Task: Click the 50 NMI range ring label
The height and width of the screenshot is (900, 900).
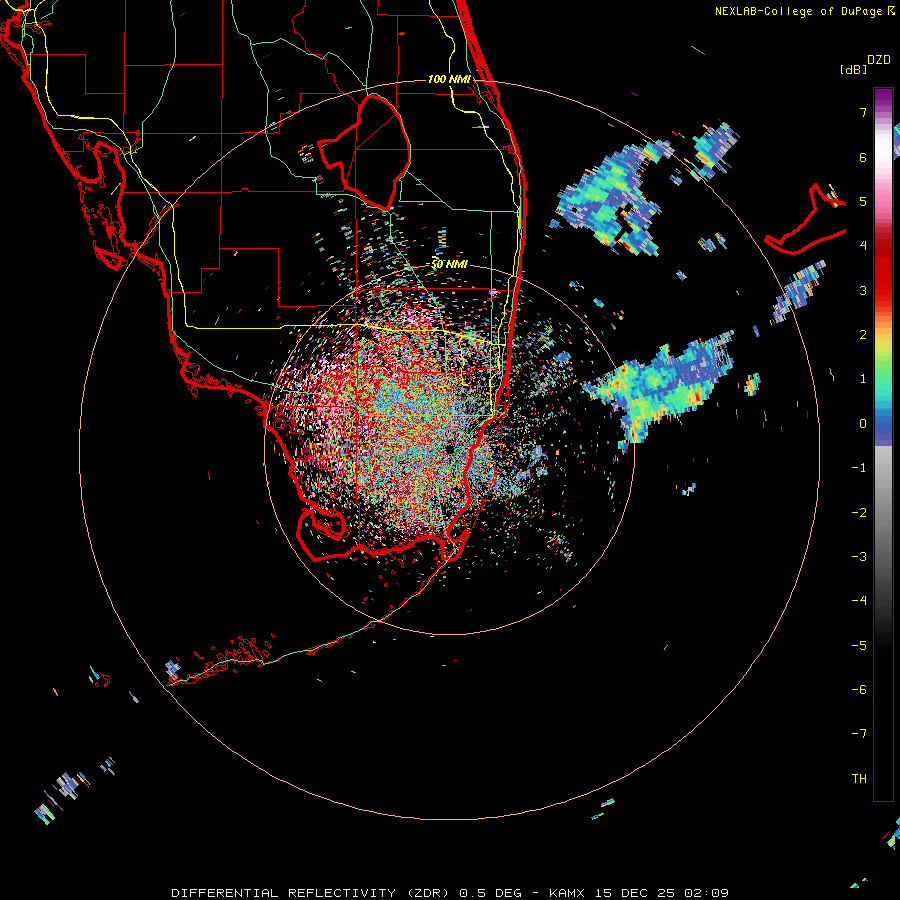Action: 449,264
